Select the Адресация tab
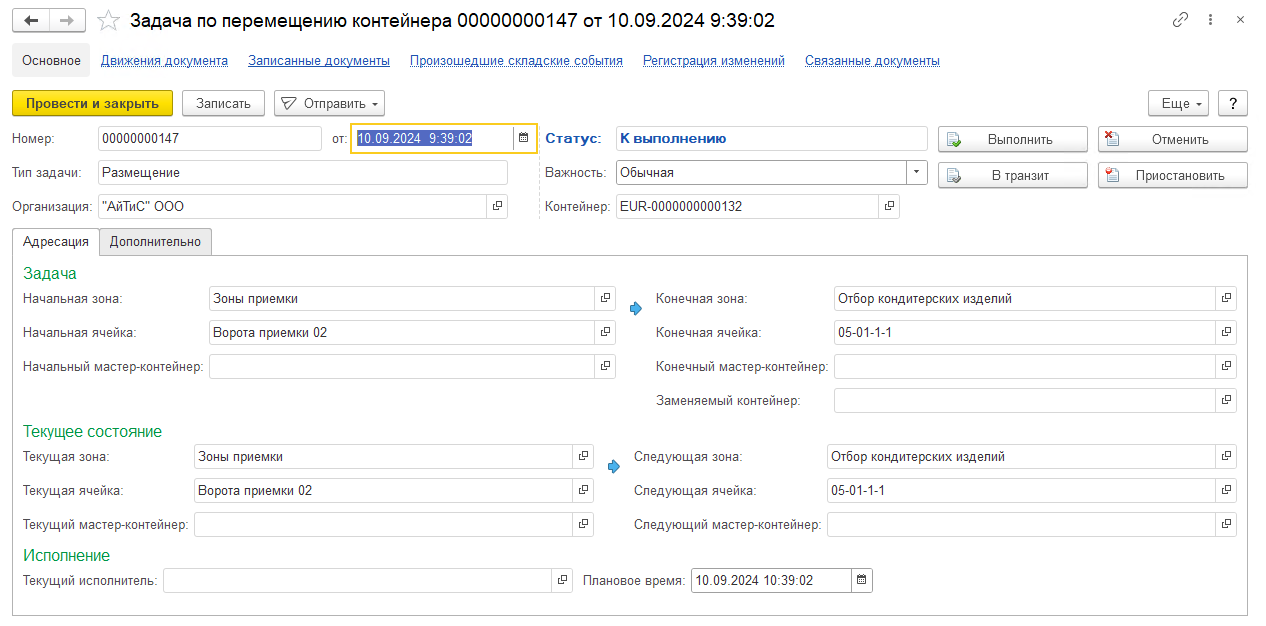Viewport: 1266px width, 626px height. coord(56,241)
